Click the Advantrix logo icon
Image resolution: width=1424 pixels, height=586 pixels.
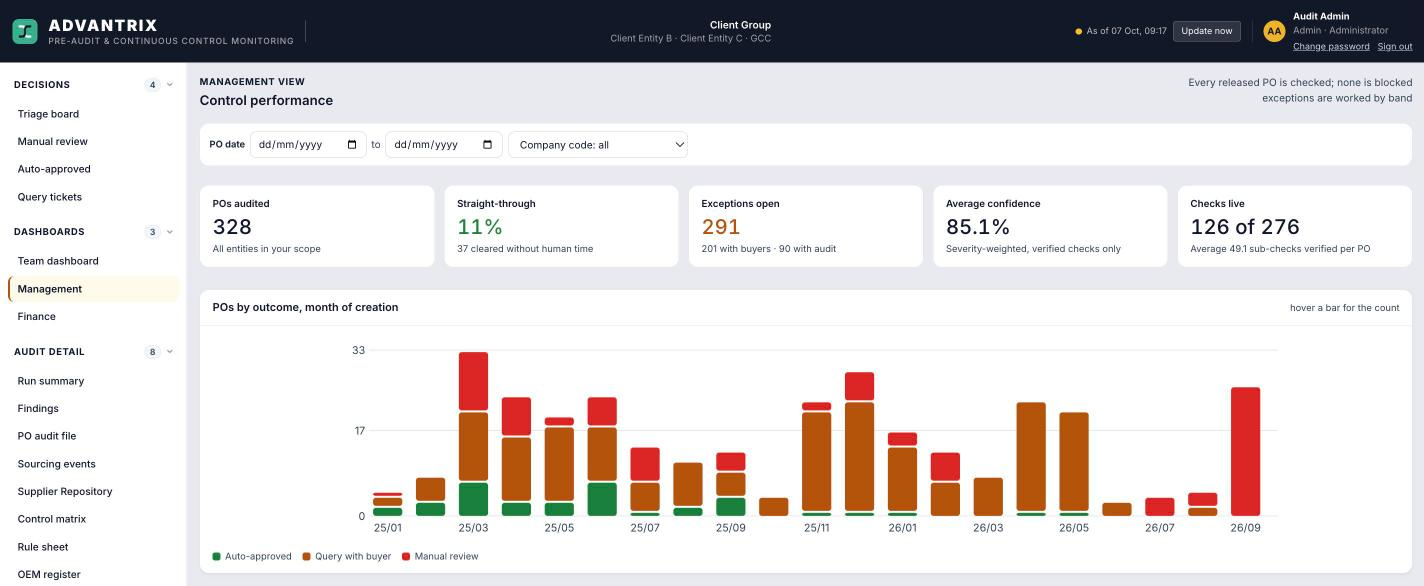(25, 31)
